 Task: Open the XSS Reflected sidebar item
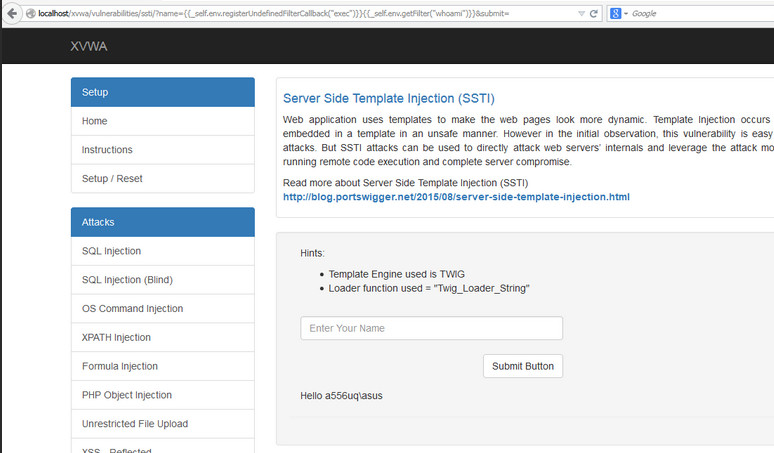point(163,446)
